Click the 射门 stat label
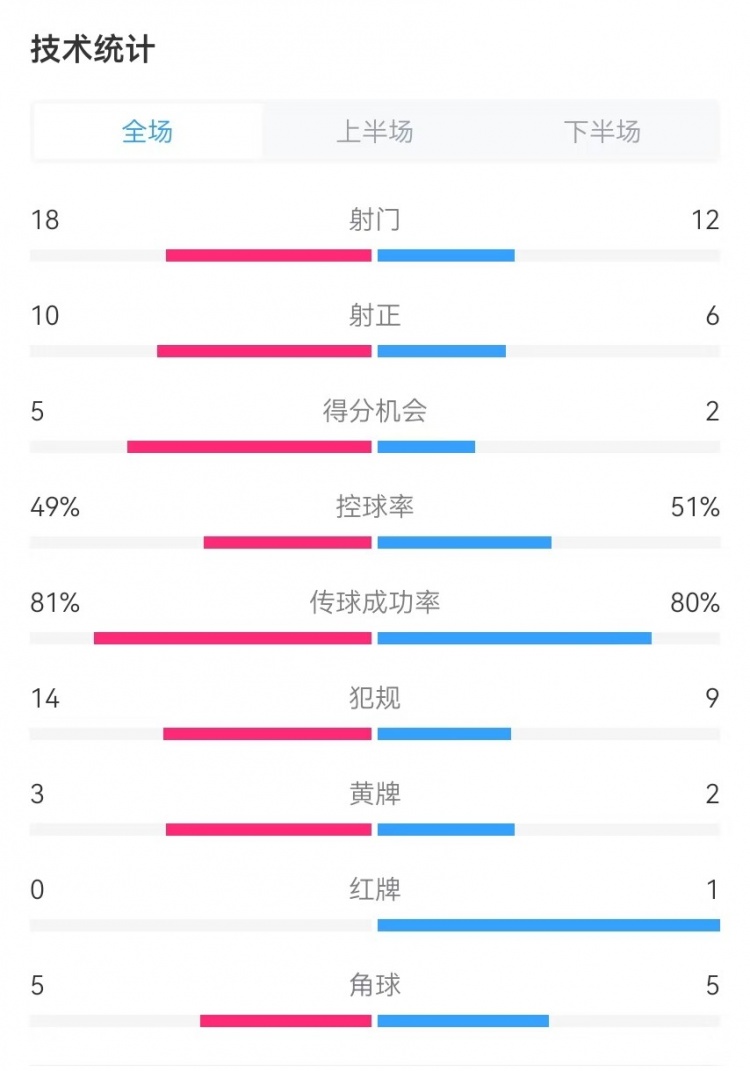Image resolution: width=750 pixels, height=1071 pixels. [x=375, y=220]
